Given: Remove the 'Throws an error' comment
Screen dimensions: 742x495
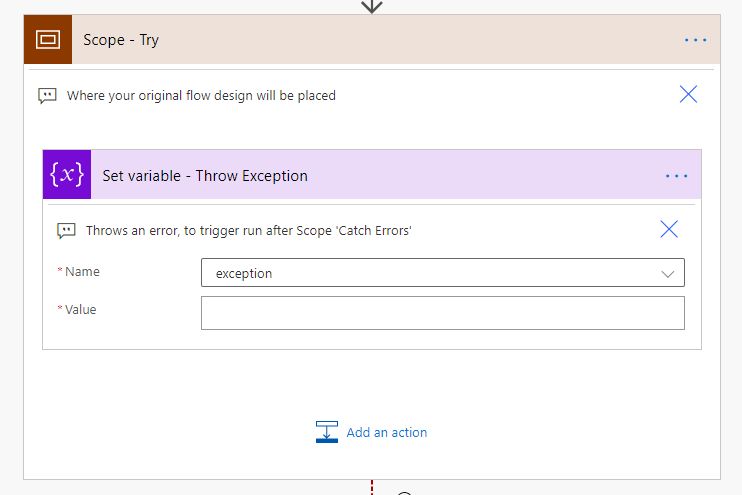Looking at the screenshot, I should 669,230.
